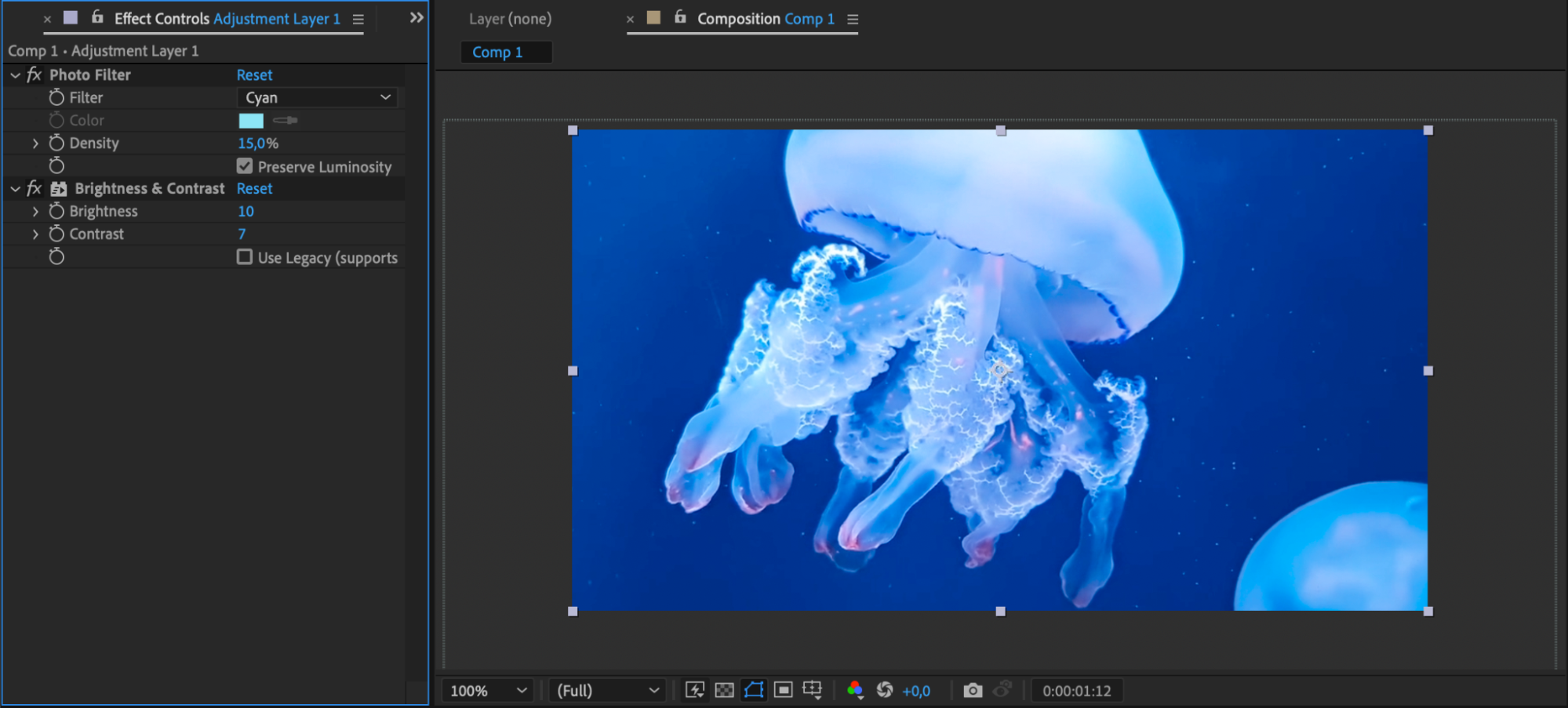Click the Density stopwatch icon
Viewport: 1568px width, 708px height.
[x=56, y=143]
